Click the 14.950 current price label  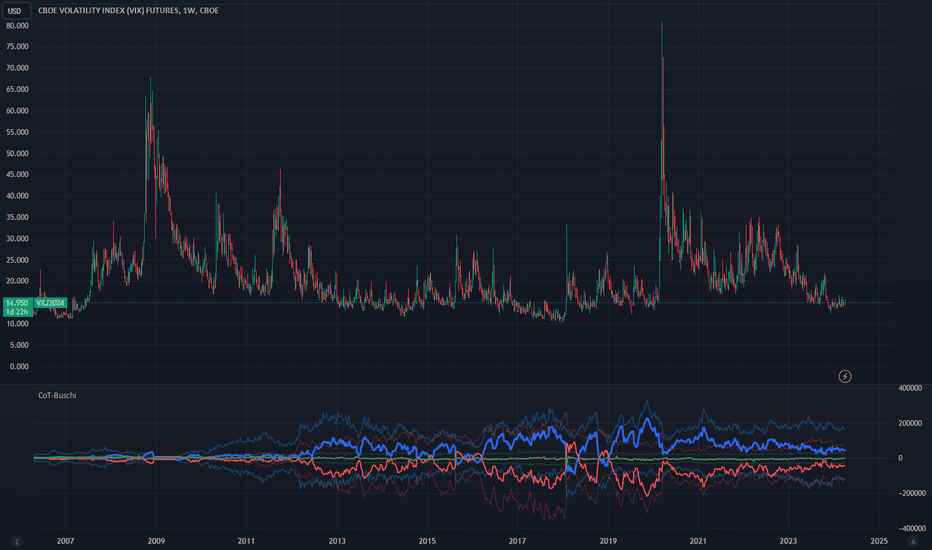[x=17, y=303]
